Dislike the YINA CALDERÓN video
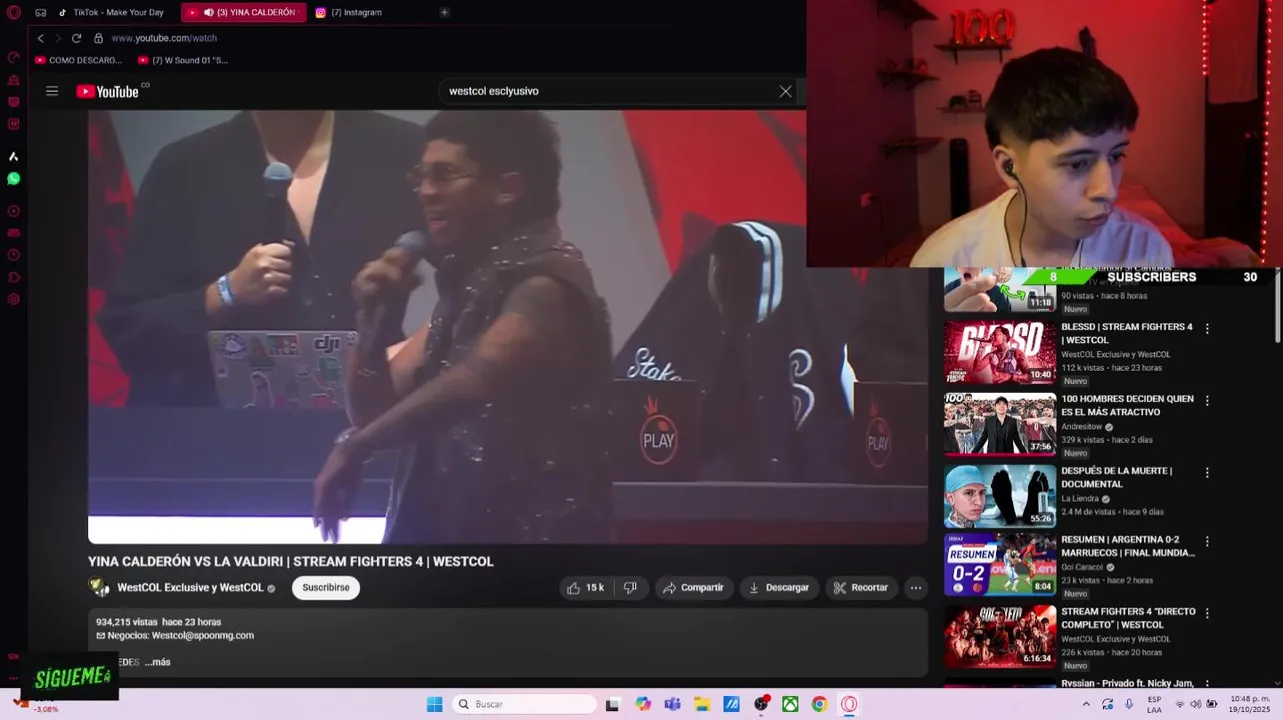Viewport: 1283px width, 720px height. [630, 588]
